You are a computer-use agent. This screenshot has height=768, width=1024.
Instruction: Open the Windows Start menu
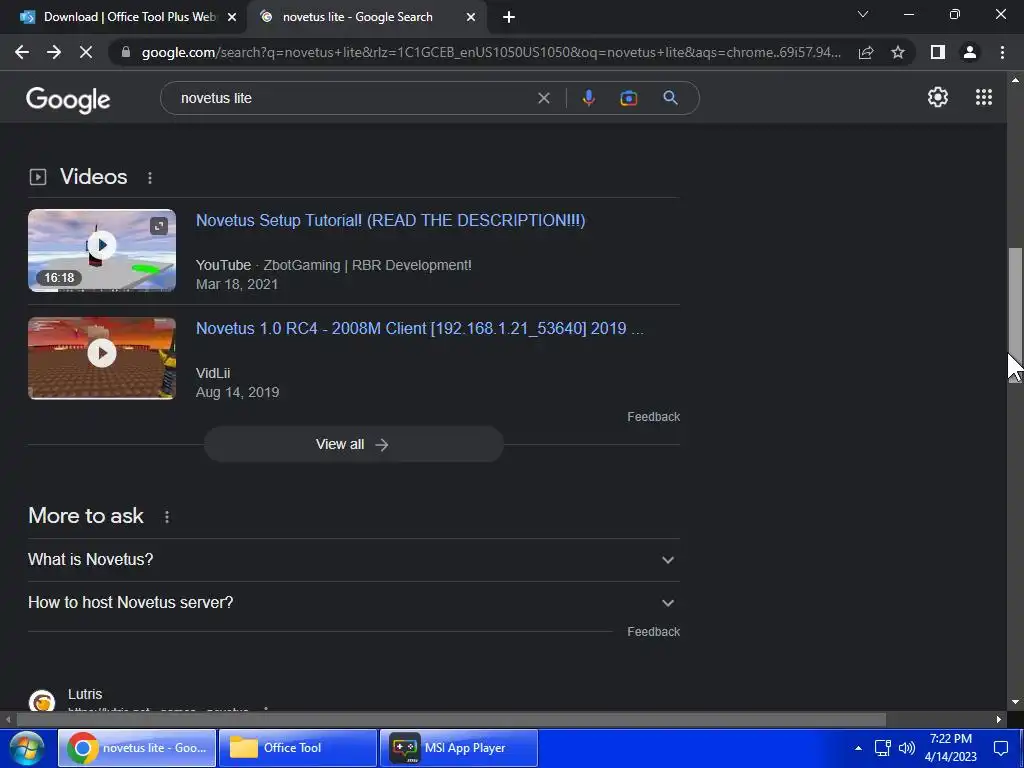[25, 748]
